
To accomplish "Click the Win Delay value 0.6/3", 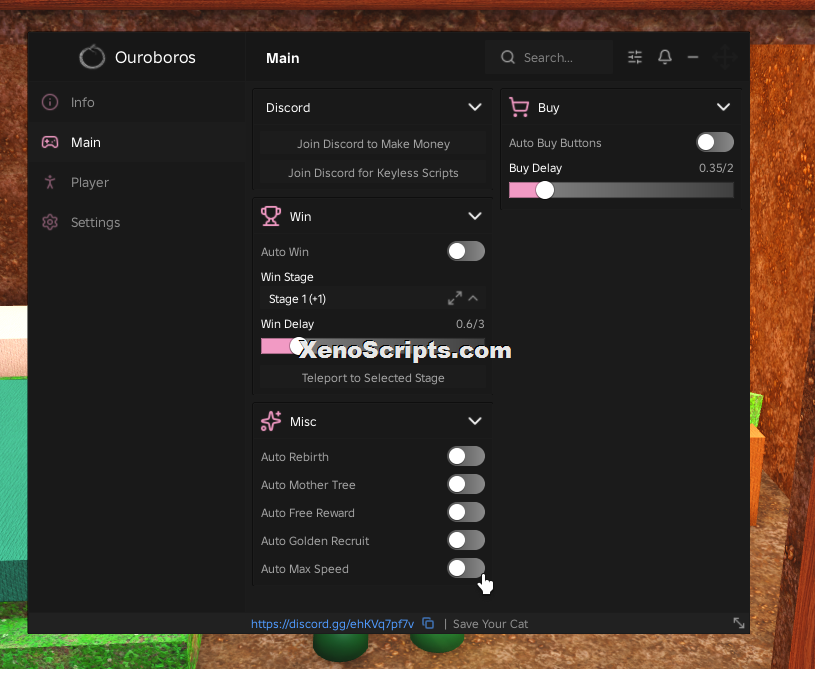I will click(x=470, y=324).
